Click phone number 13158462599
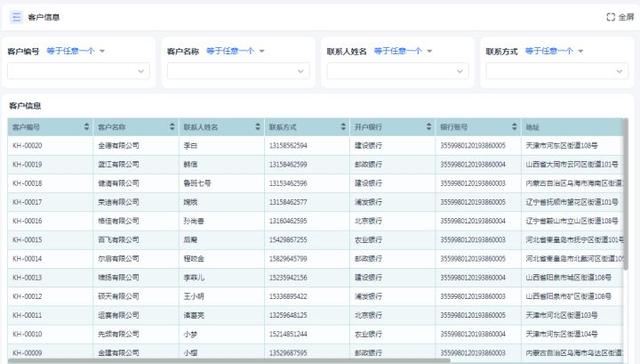 point(288,164)
